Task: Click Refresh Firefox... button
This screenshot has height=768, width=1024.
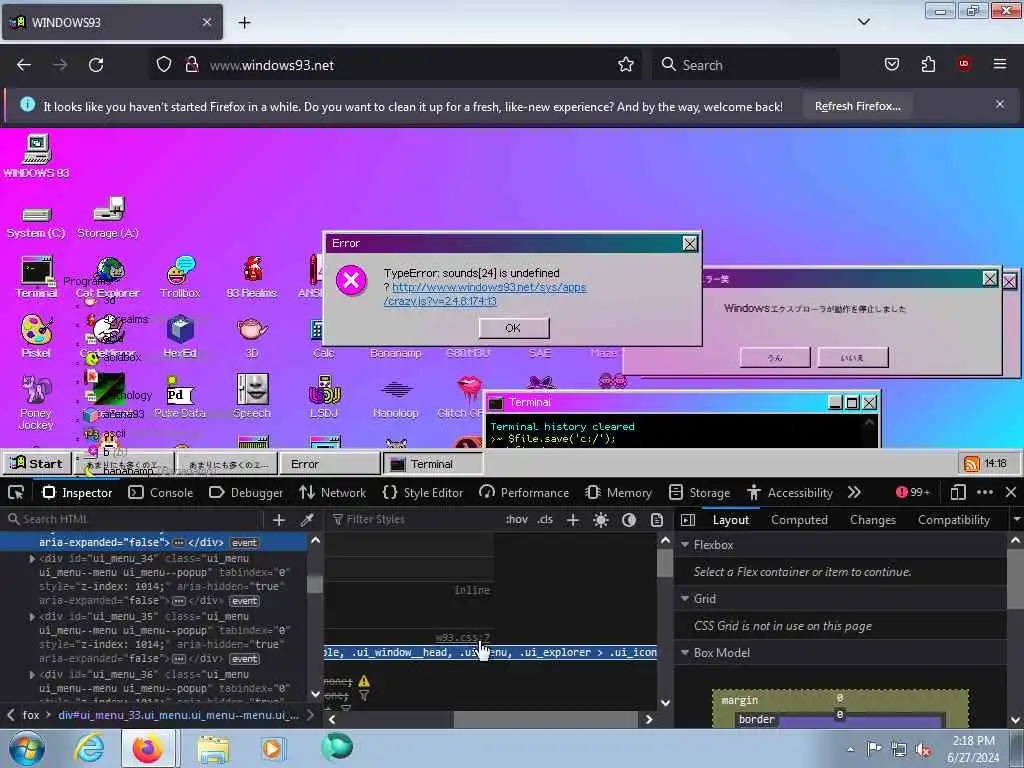Action: 857,106
